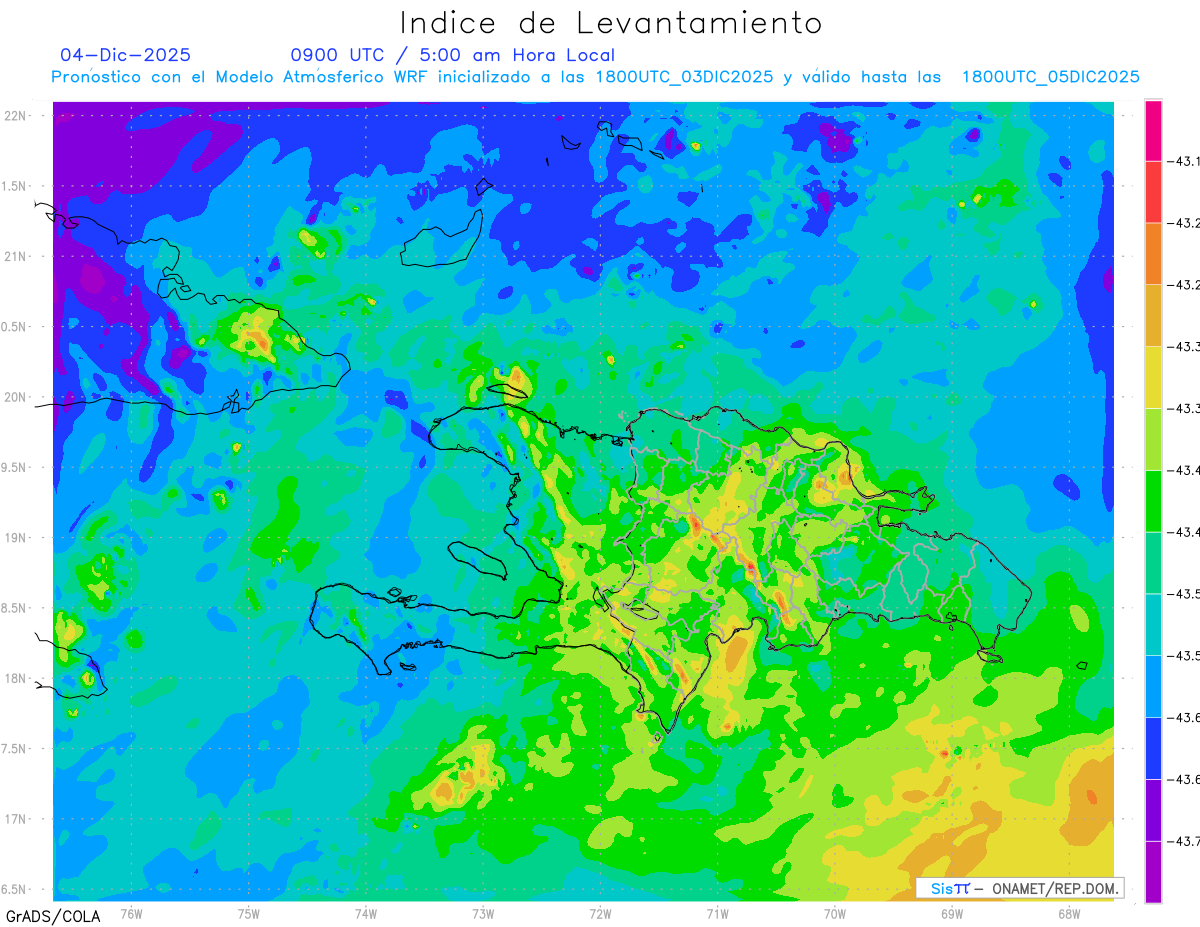Click the pink swatch at the top of the color bar
Viewport: 1200px width, 927px height.
coord(1153,130)
